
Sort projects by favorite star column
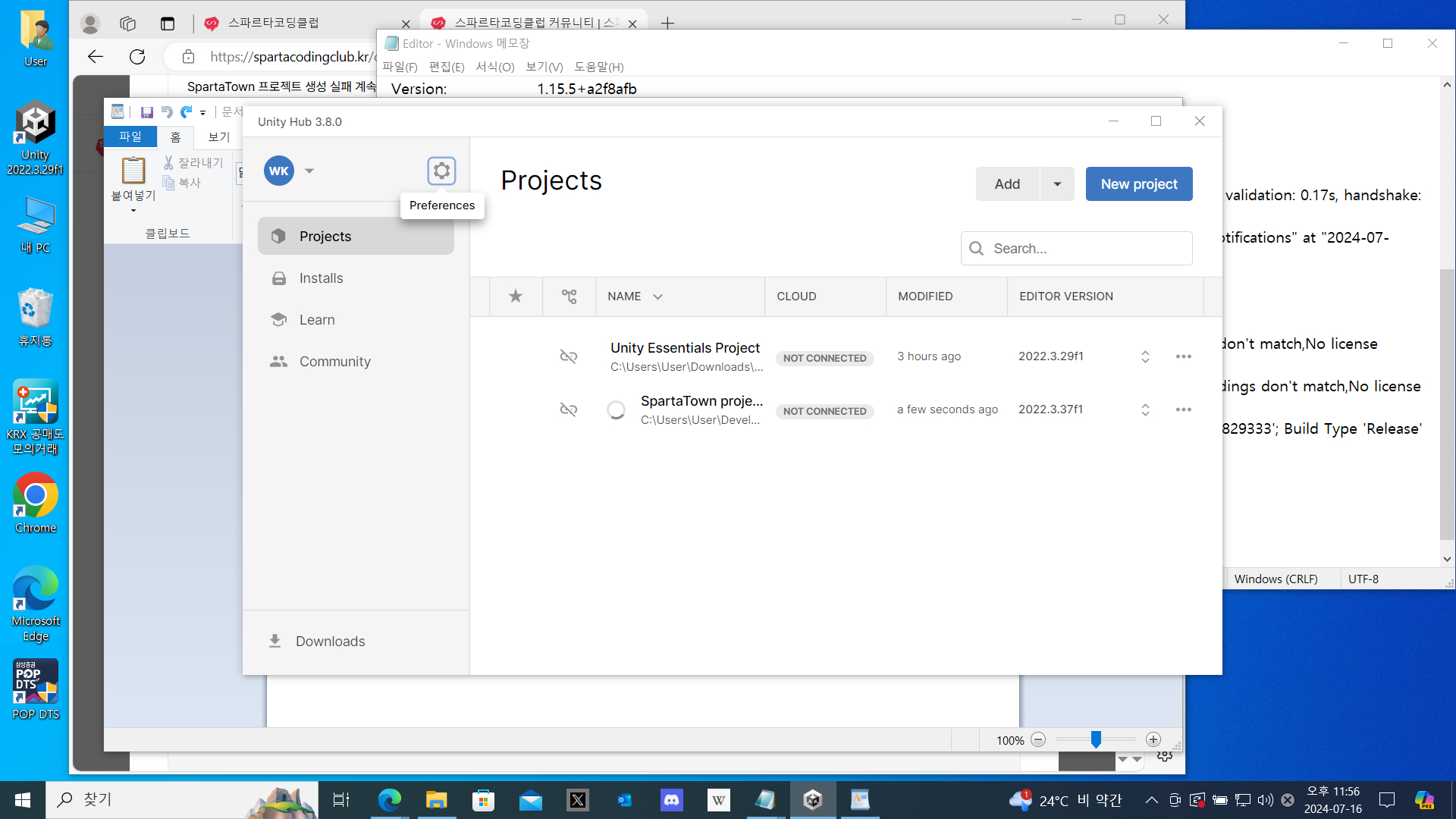tap(516, 297)
